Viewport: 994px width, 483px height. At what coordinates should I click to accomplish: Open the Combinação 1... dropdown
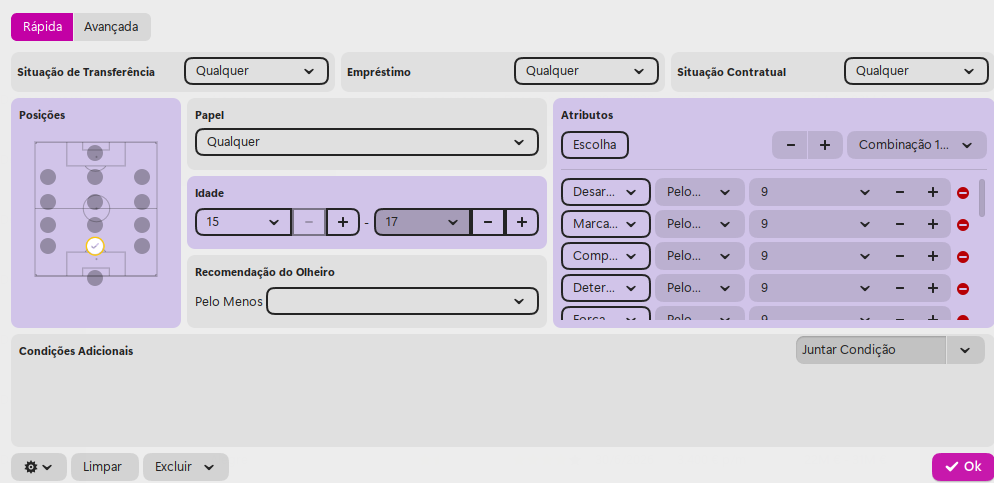tap(917, 145)
